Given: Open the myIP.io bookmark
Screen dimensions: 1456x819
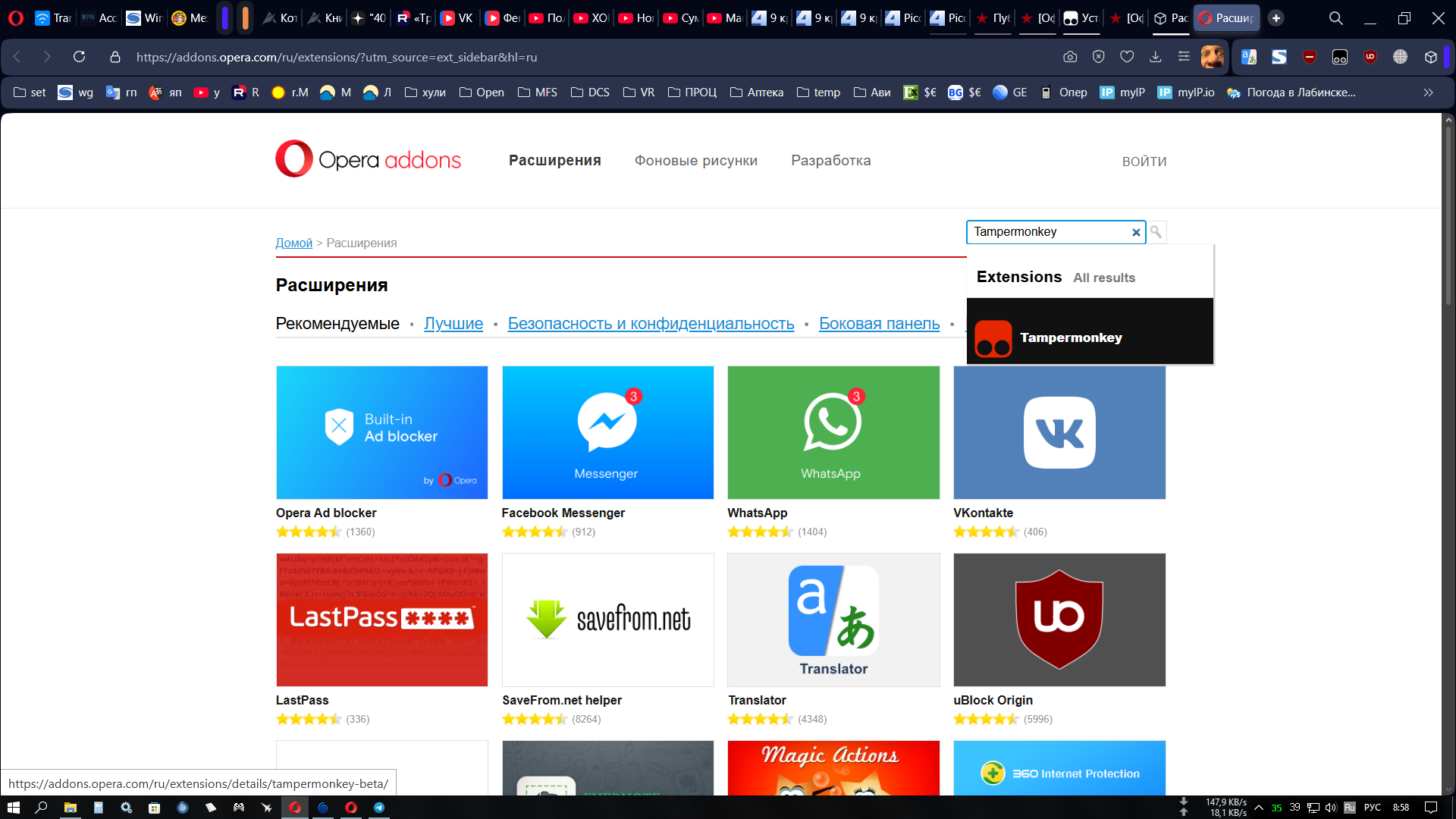Looking at the screenshot, I should [1186, 93].
